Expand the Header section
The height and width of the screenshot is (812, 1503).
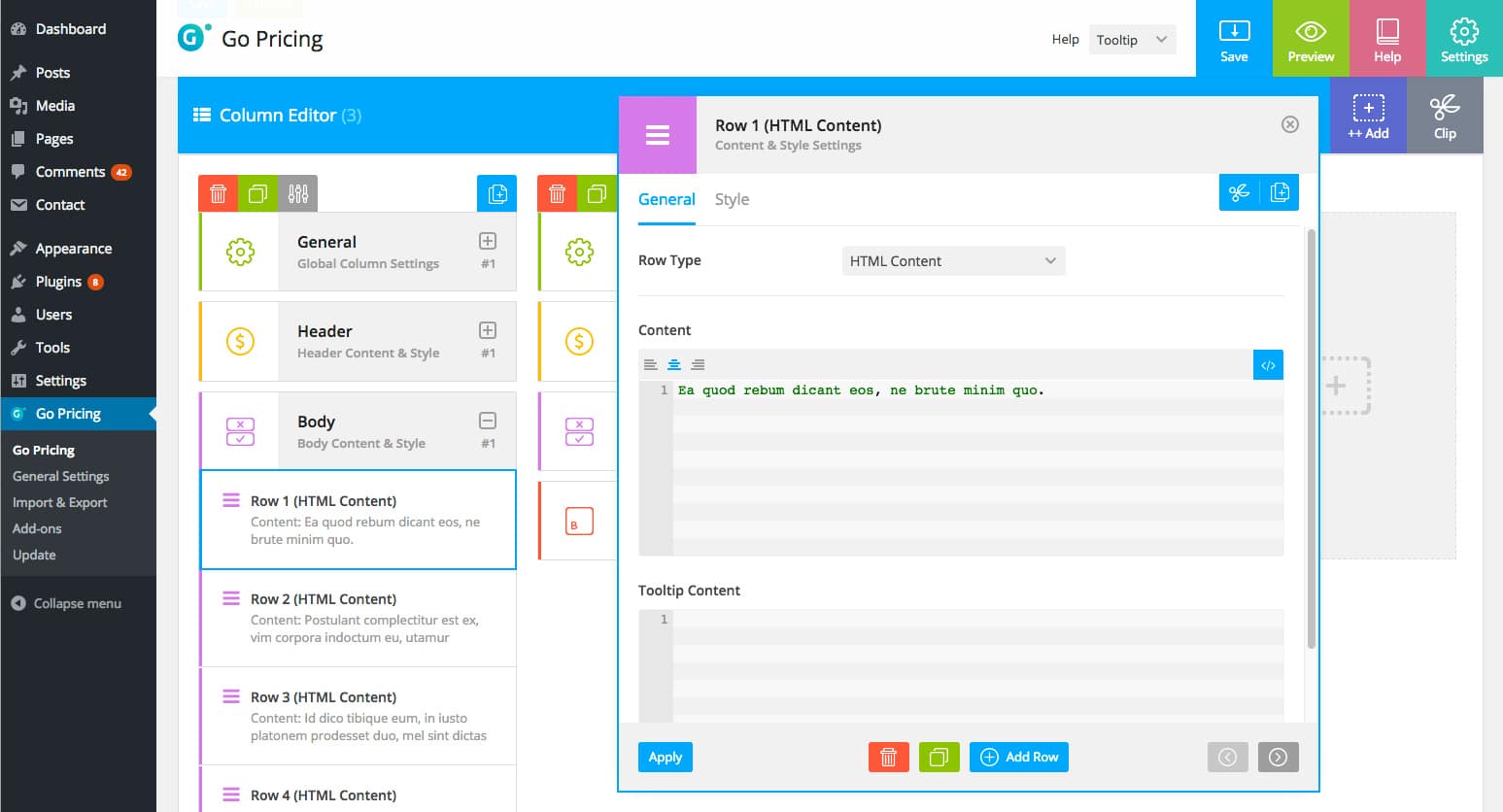coord(488,330)
